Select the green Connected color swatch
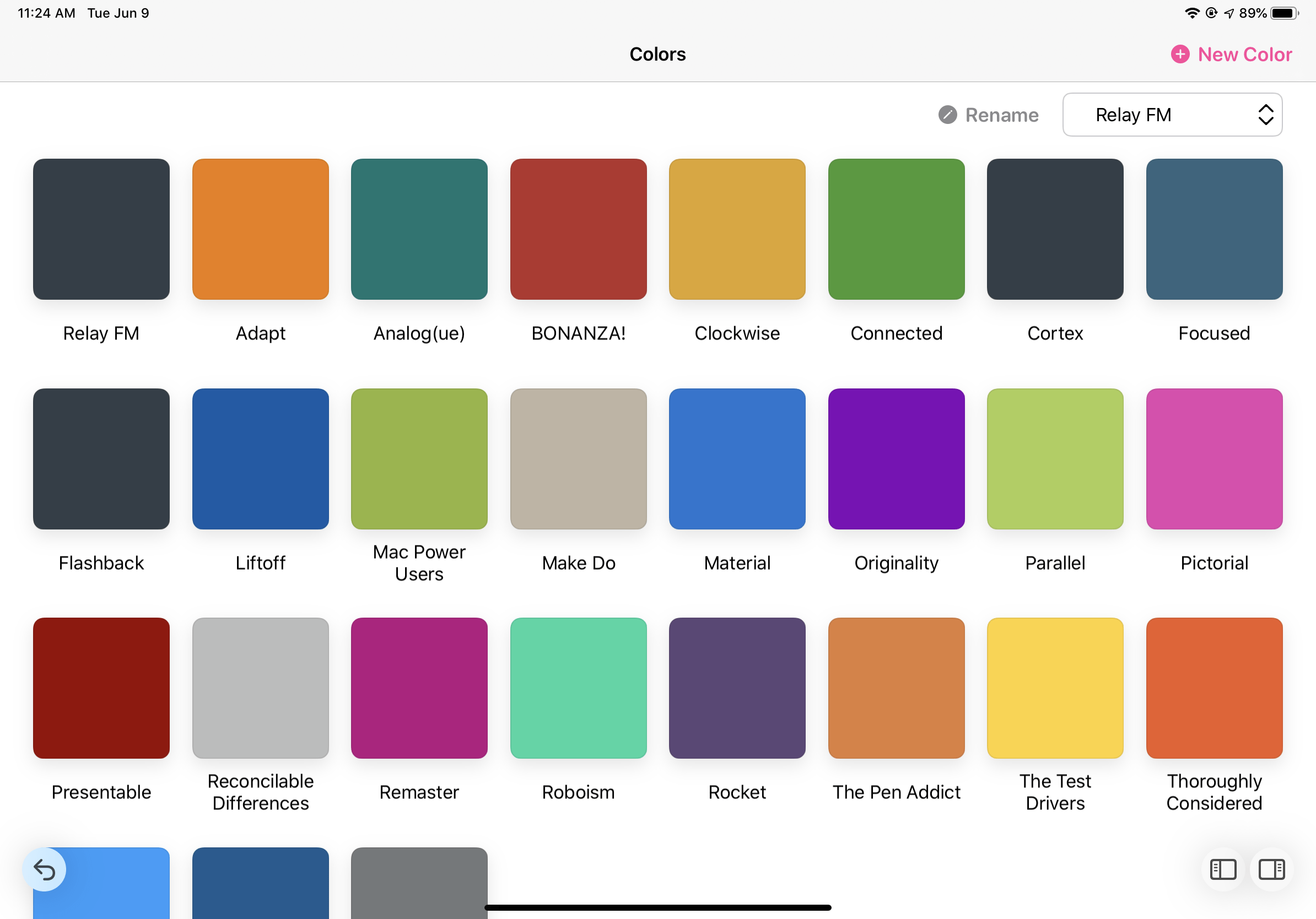This screenshot has height=919, width=1316. [x=896, y=229]
